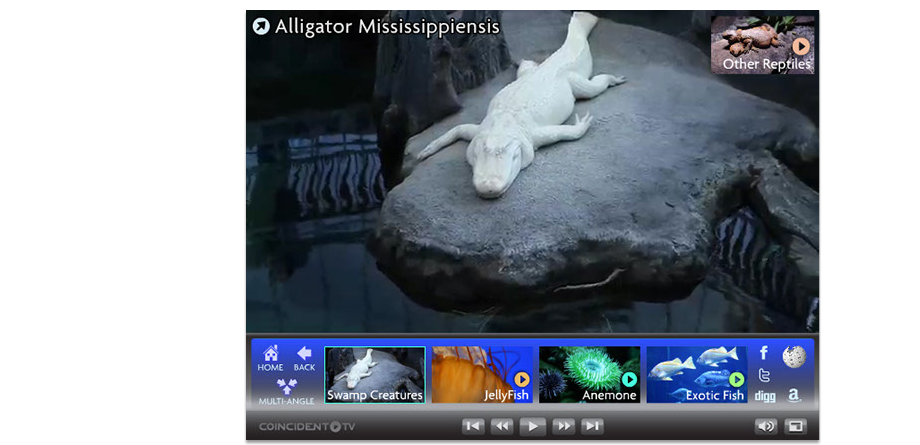Share the video on Facebook
The image size is (920, 445).
764,353
